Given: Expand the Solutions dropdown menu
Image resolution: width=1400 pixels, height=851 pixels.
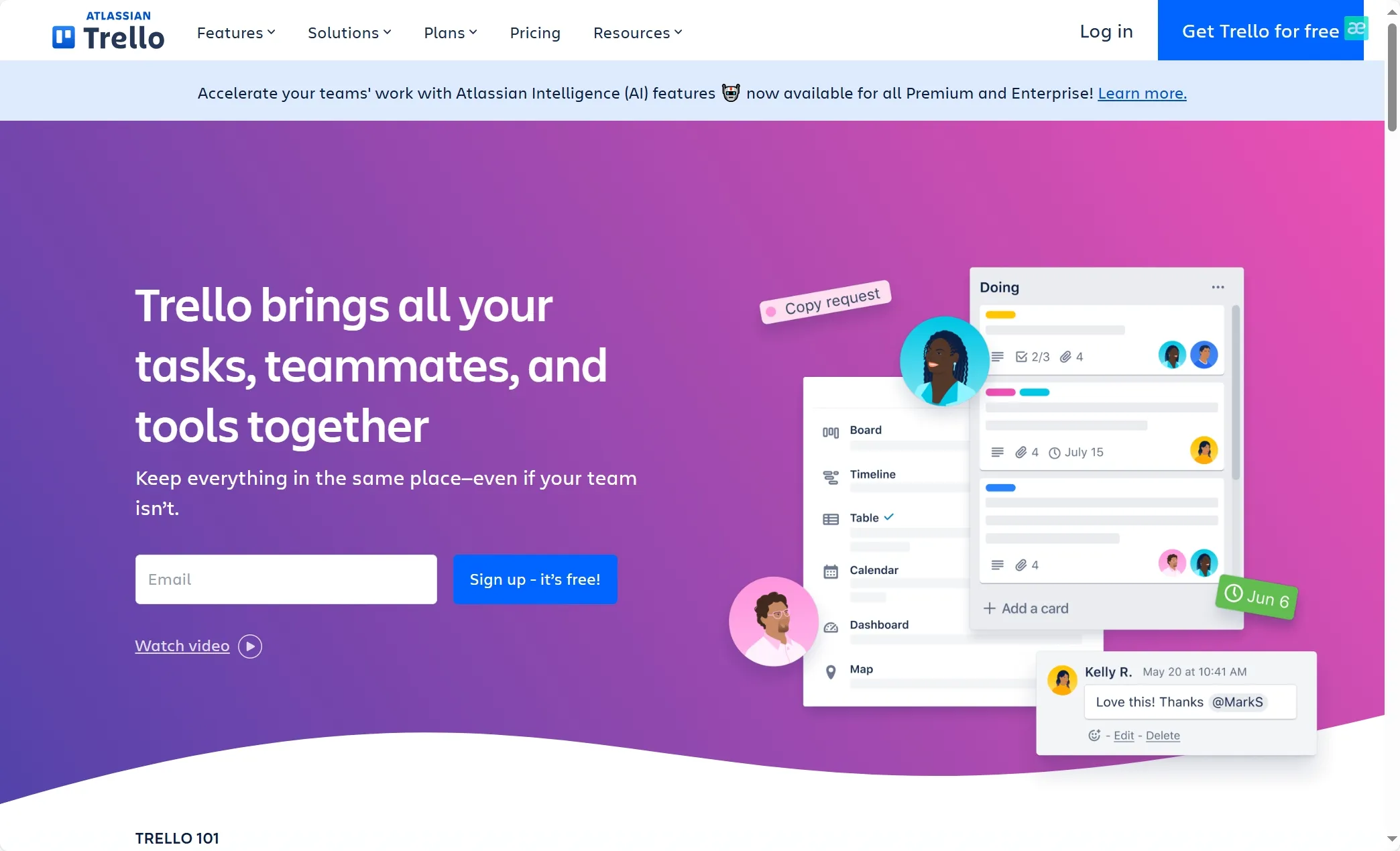Looking at the screenshot, I should tap(349, 31).
